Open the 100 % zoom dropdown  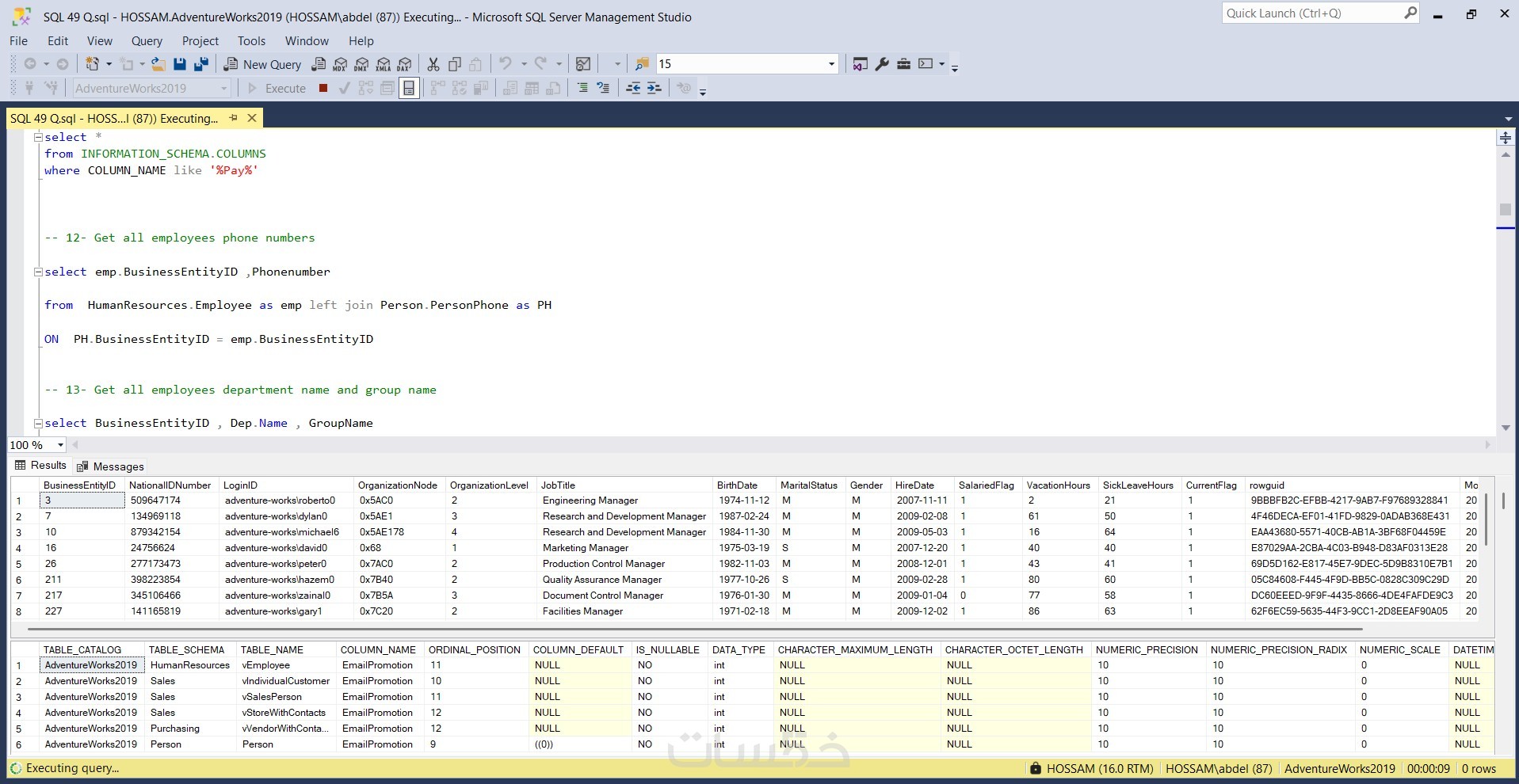click(60, 445)
